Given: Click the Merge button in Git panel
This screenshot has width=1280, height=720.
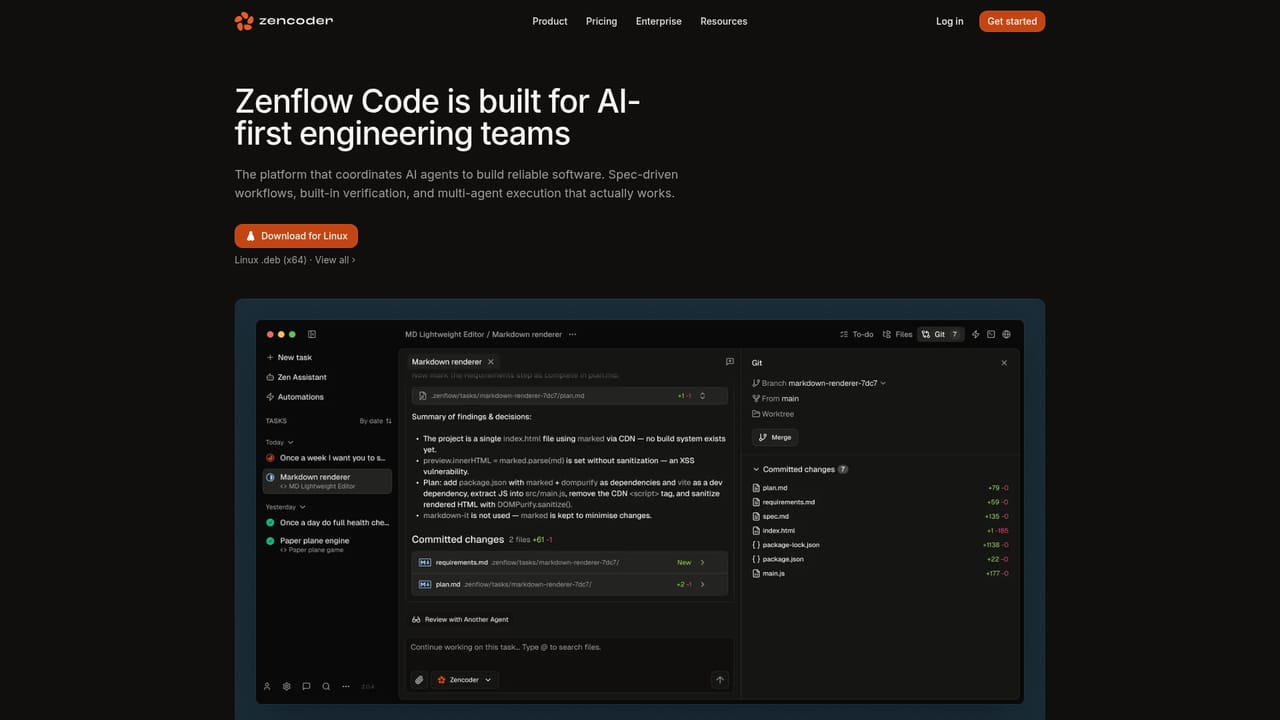Looking at the screenshot, I should pyautogui.click(x=774, y=437).
